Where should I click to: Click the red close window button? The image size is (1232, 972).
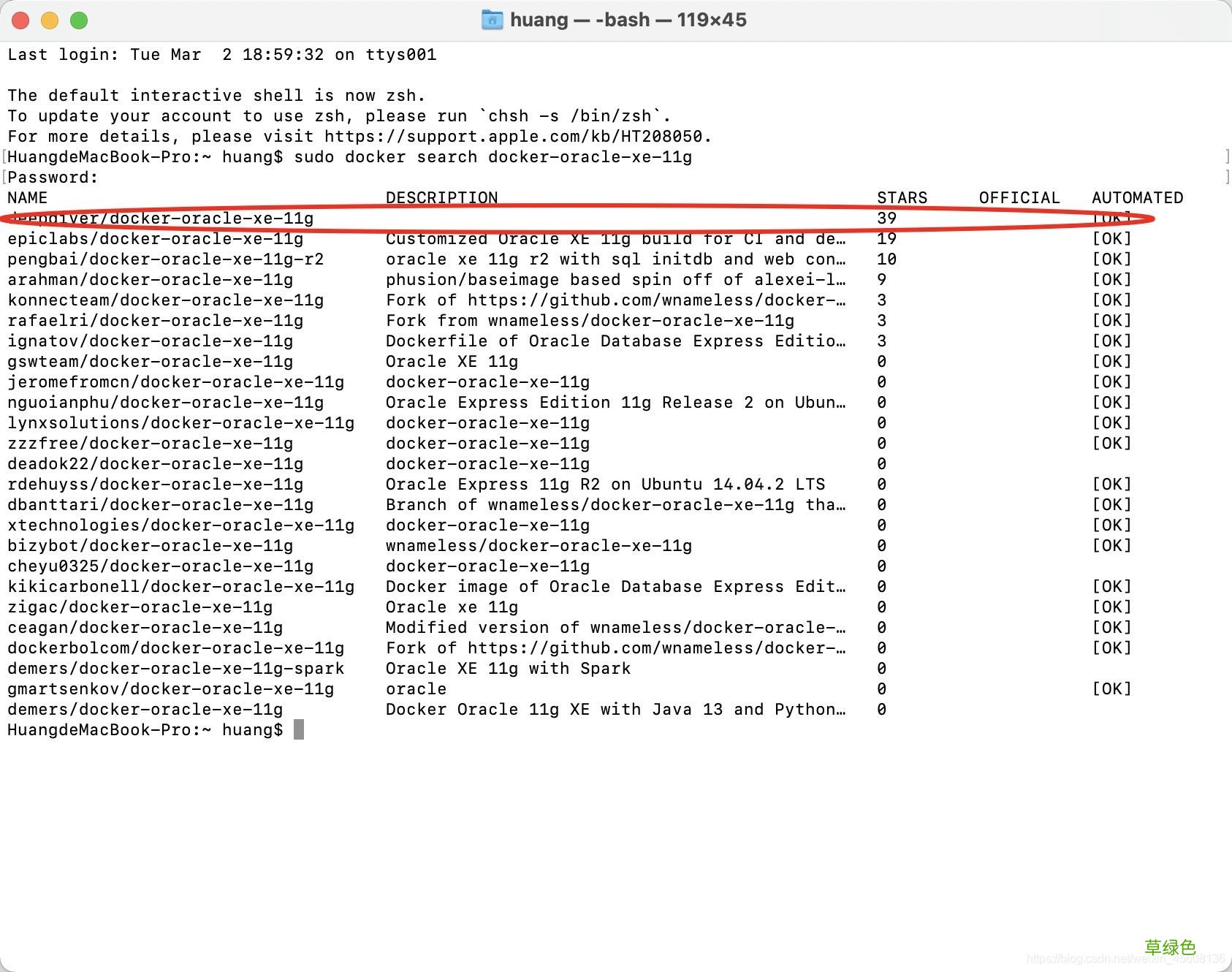point(20,20)
